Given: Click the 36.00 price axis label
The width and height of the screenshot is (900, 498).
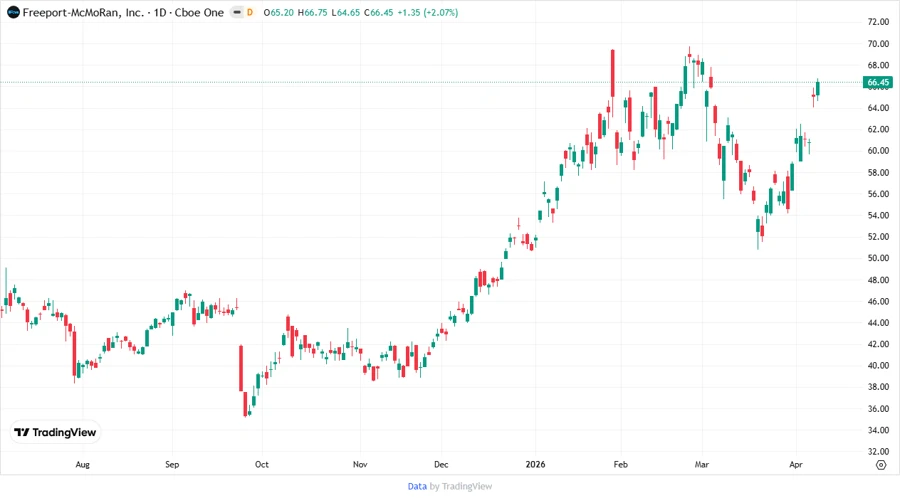Looking at the screenshot, I should pos(878,408).
